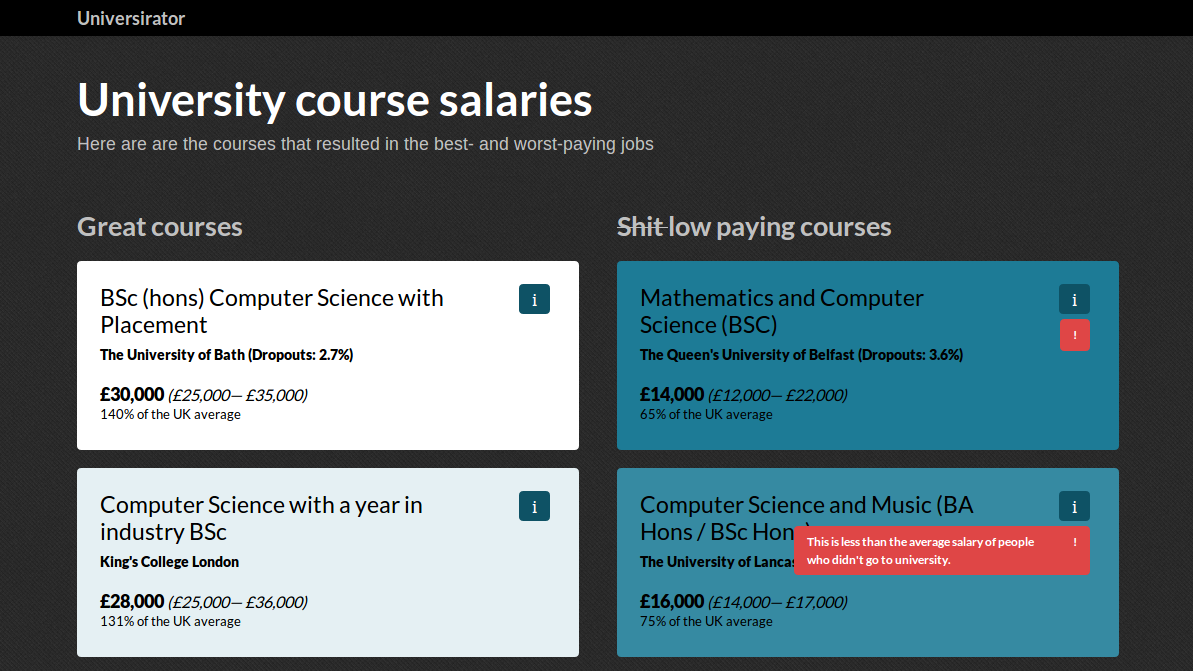Click red warning icon on Belfast course card

[x=1074, y=335]
